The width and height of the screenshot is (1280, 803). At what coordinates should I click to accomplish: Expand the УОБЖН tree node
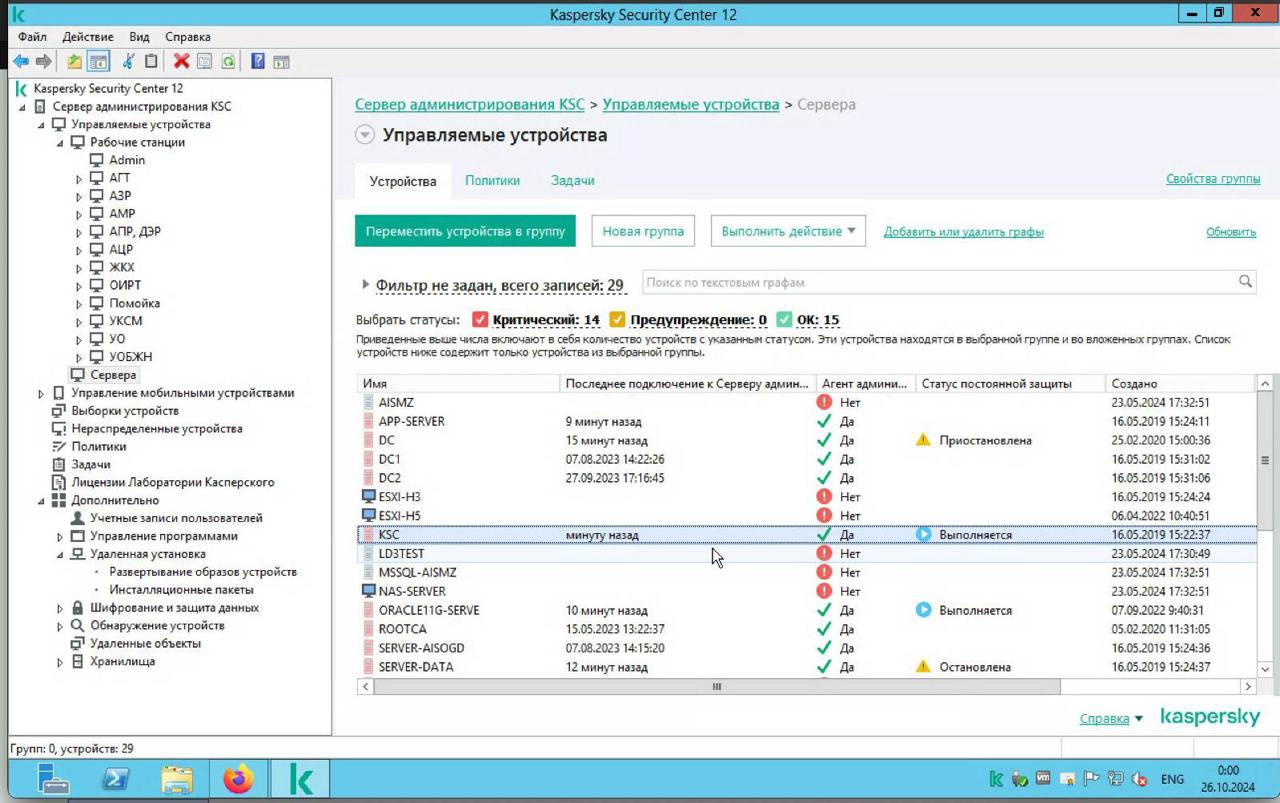[79, 357]
